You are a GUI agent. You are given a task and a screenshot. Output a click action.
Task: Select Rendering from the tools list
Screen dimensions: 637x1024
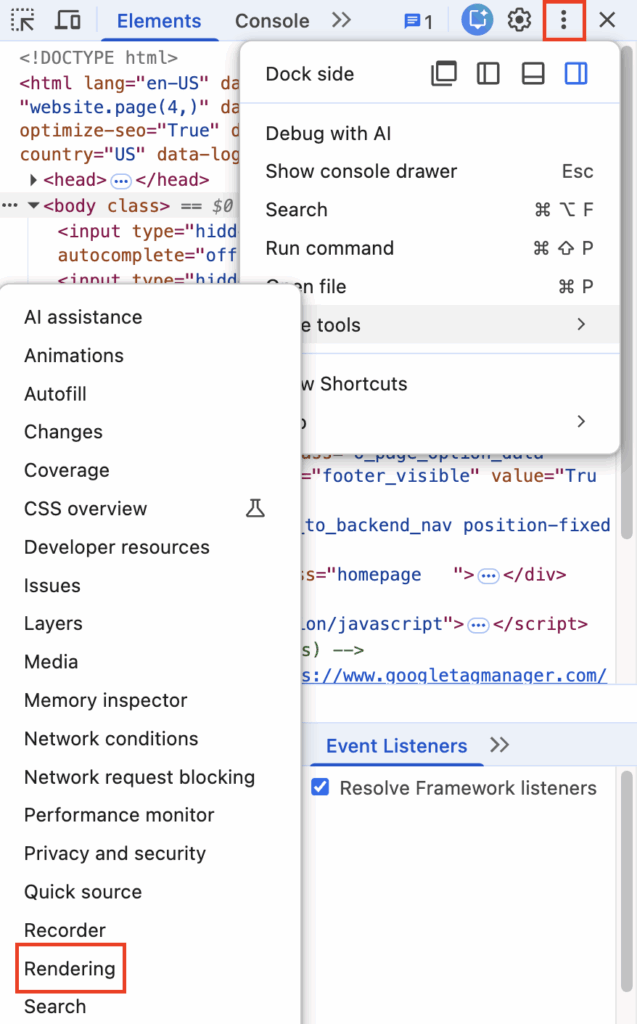point(70,968)
